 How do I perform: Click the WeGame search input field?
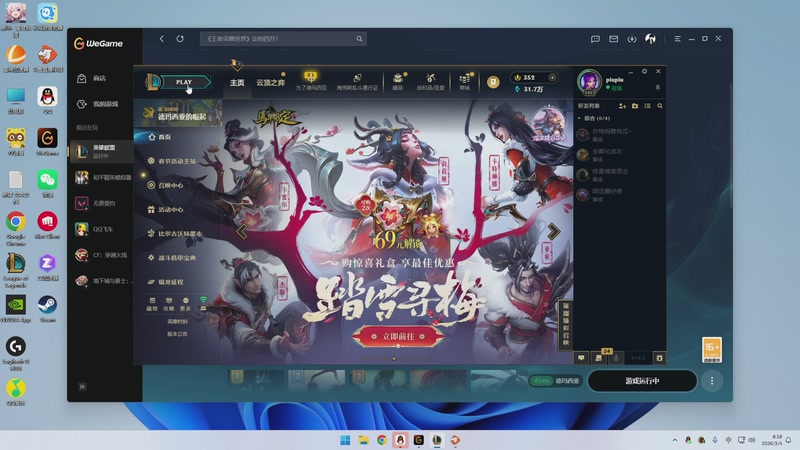coord(283,39)
